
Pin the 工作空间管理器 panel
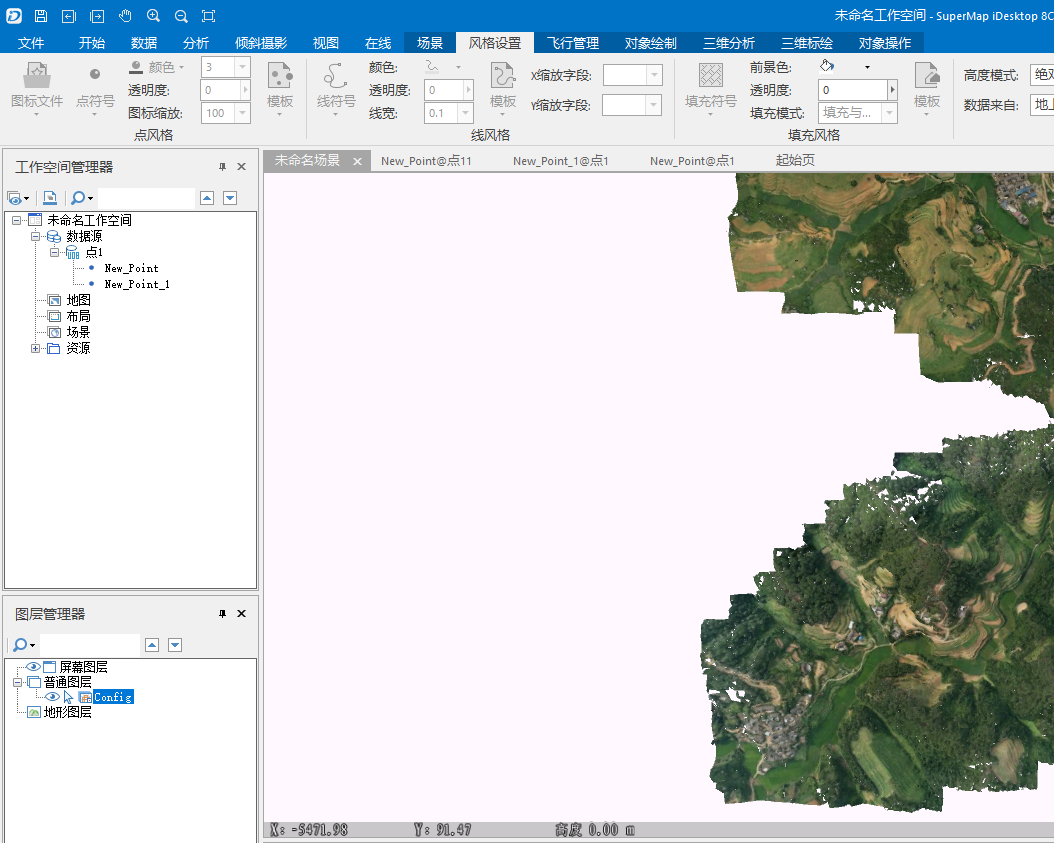[x=222, y=167]
